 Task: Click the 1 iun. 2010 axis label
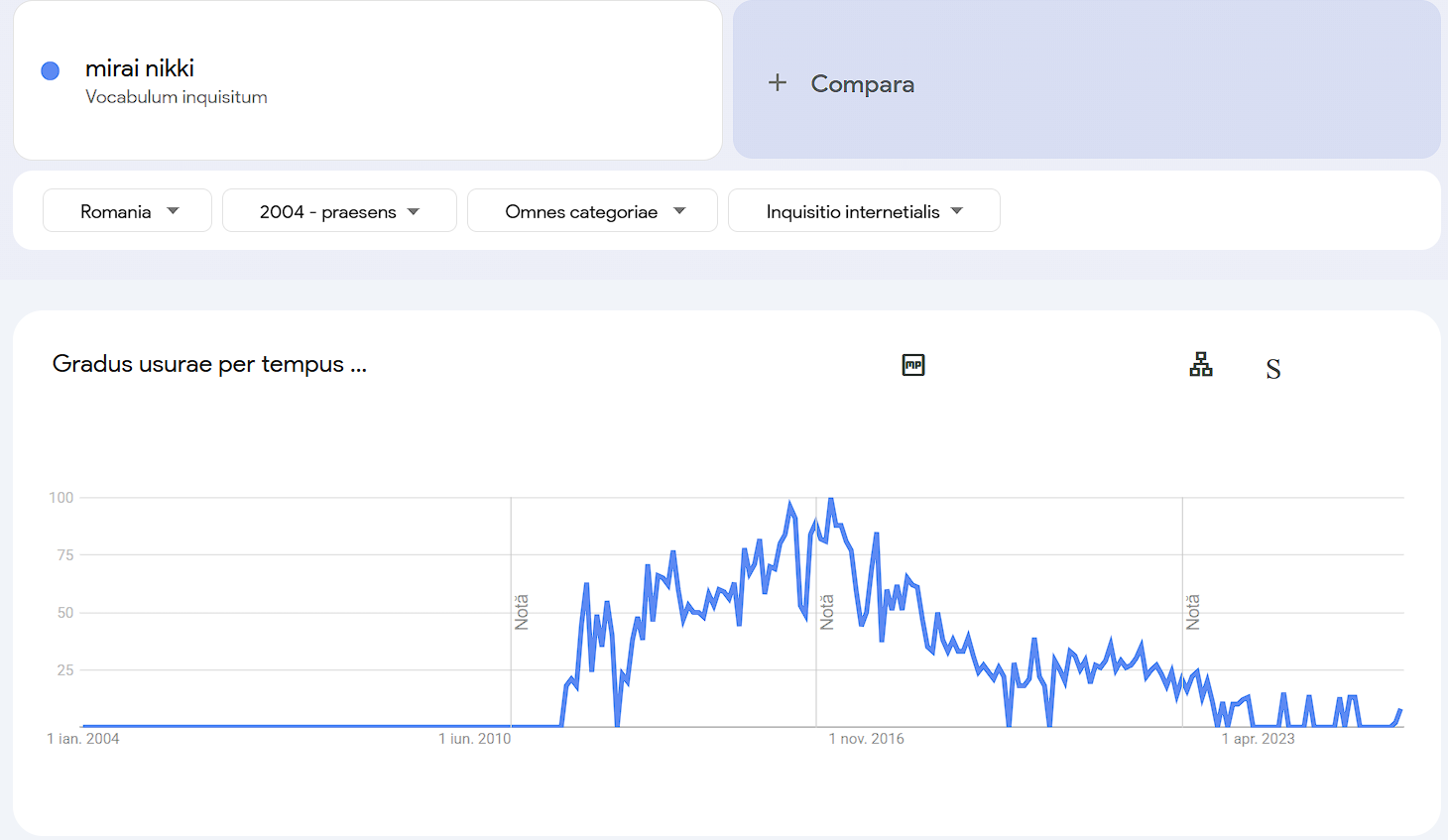475,739
